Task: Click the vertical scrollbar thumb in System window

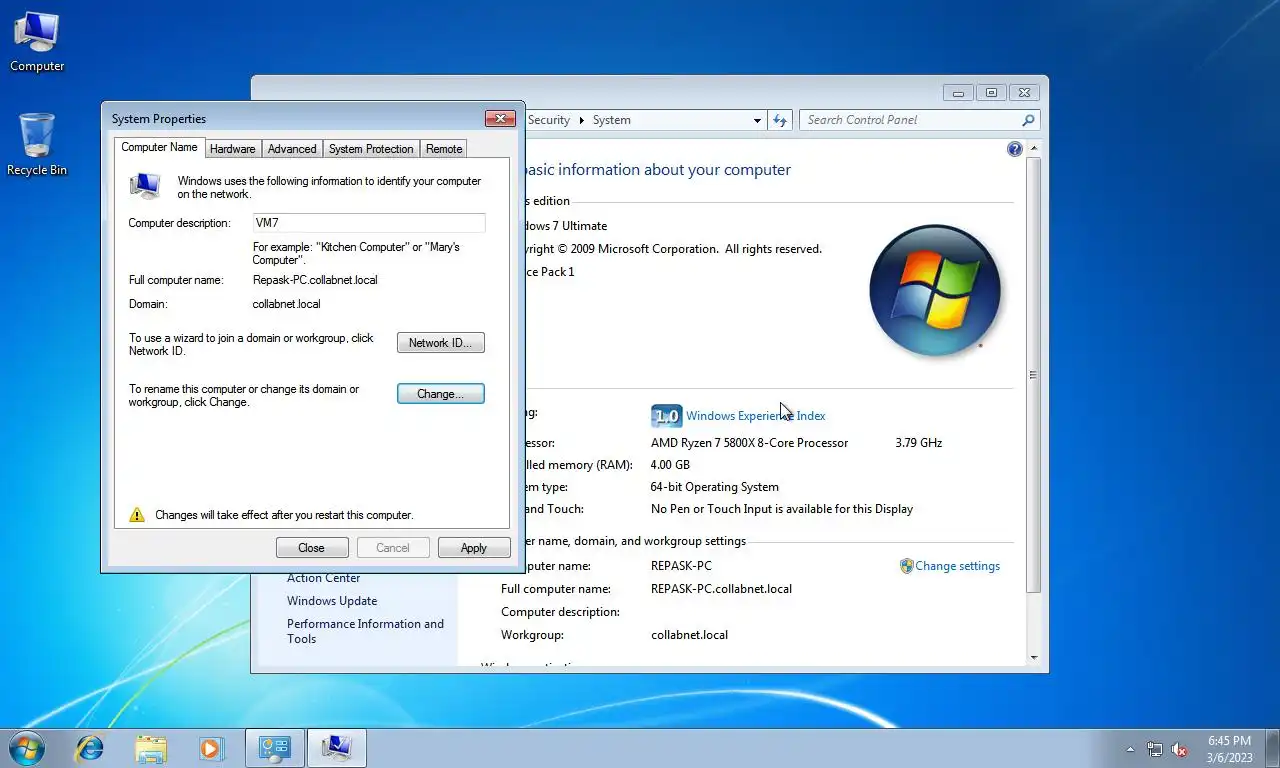Action: (x=1033, y=375)
